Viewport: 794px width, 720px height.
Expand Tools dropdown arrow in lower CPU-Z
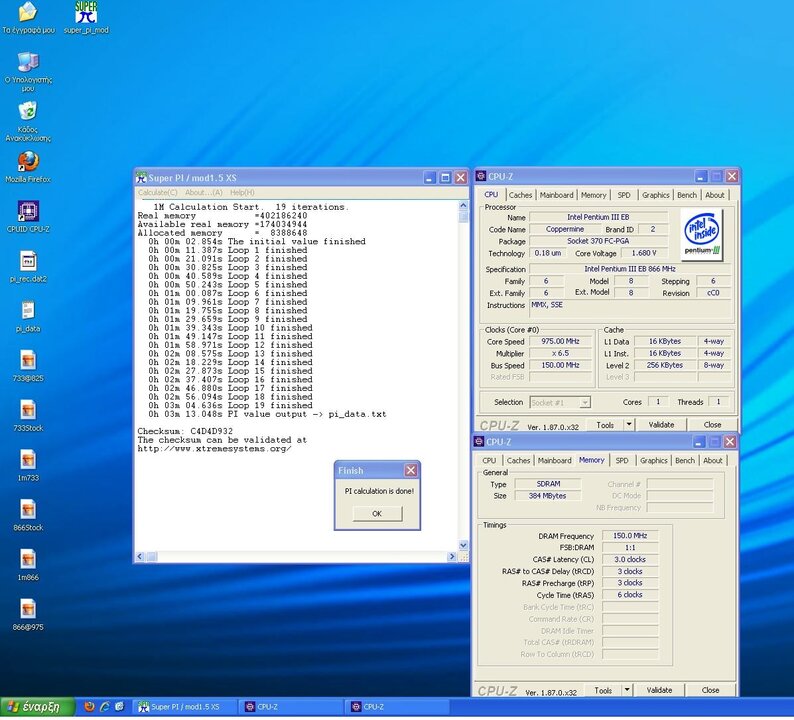tap(627, 690)
